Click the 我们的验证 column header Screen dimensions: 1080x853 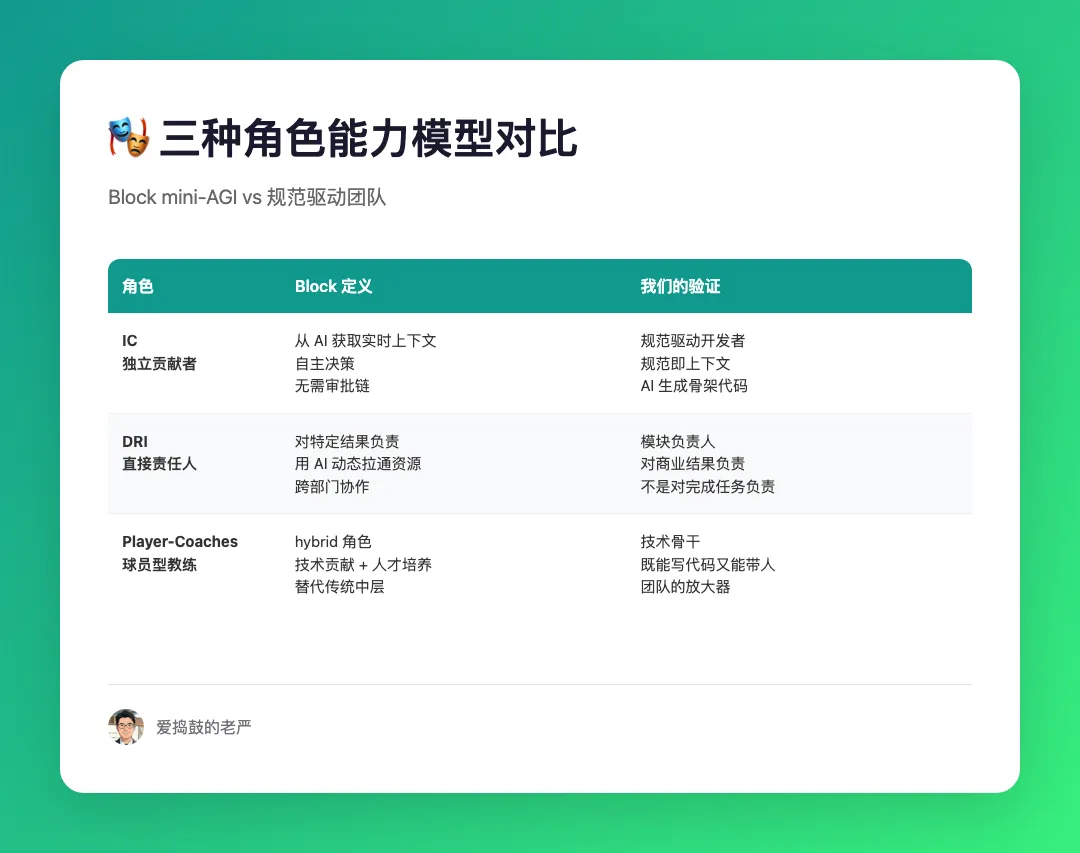point(680,287)
